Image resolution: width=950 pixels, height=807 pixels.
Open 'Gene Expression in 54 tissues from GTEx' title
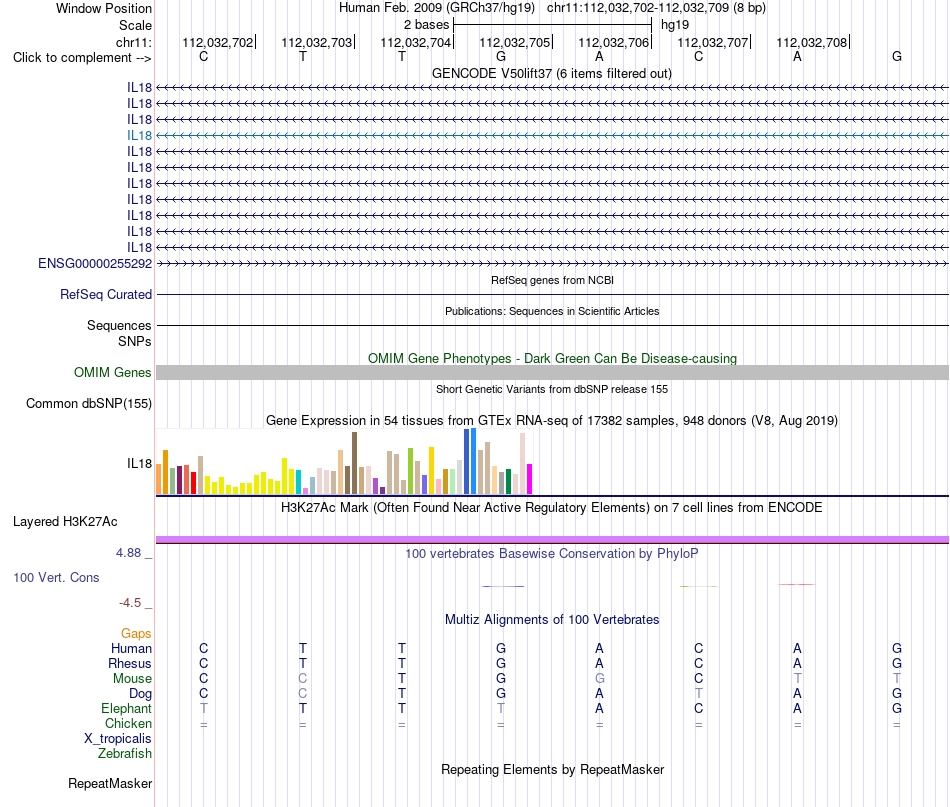pyautogui.click(x=552, y=420)
